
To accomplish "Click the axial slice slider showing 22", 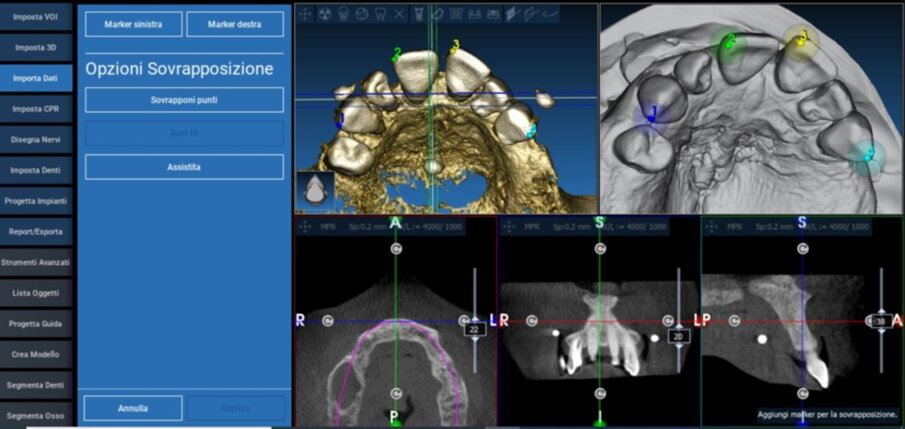I will (x=474, y=327).
